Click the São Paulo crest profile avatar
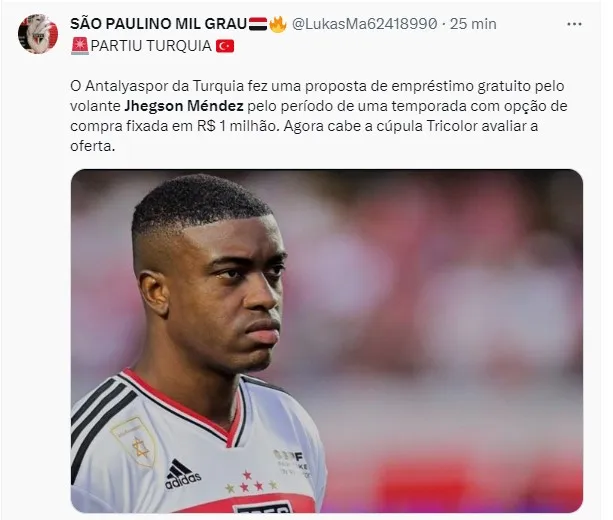This screenshot has height=520, width=613. [38, 34]
